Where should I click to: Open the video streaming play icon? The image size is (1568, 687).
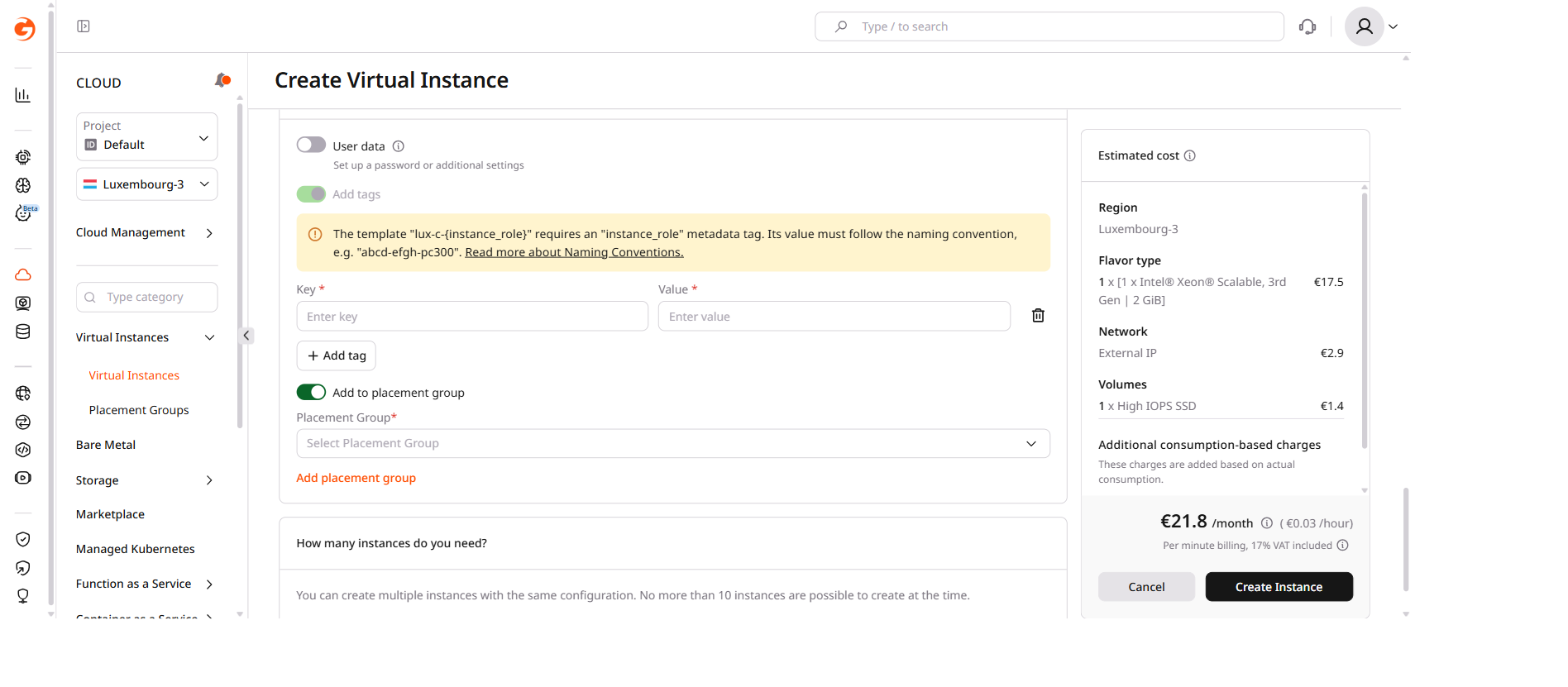click(23, 478)
